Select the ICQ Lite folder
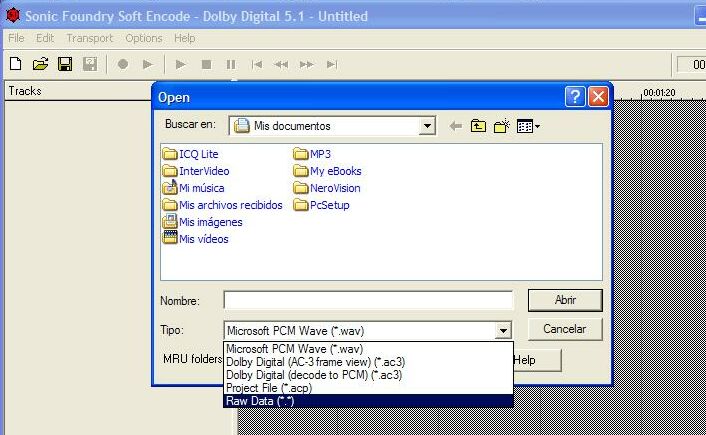 190,154
